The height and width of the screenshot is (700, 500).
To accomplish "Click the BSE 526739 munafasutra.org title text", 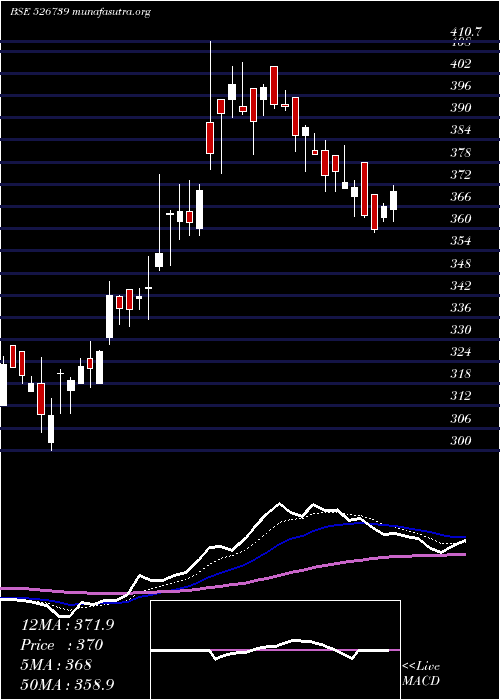I will coord(80,12).
